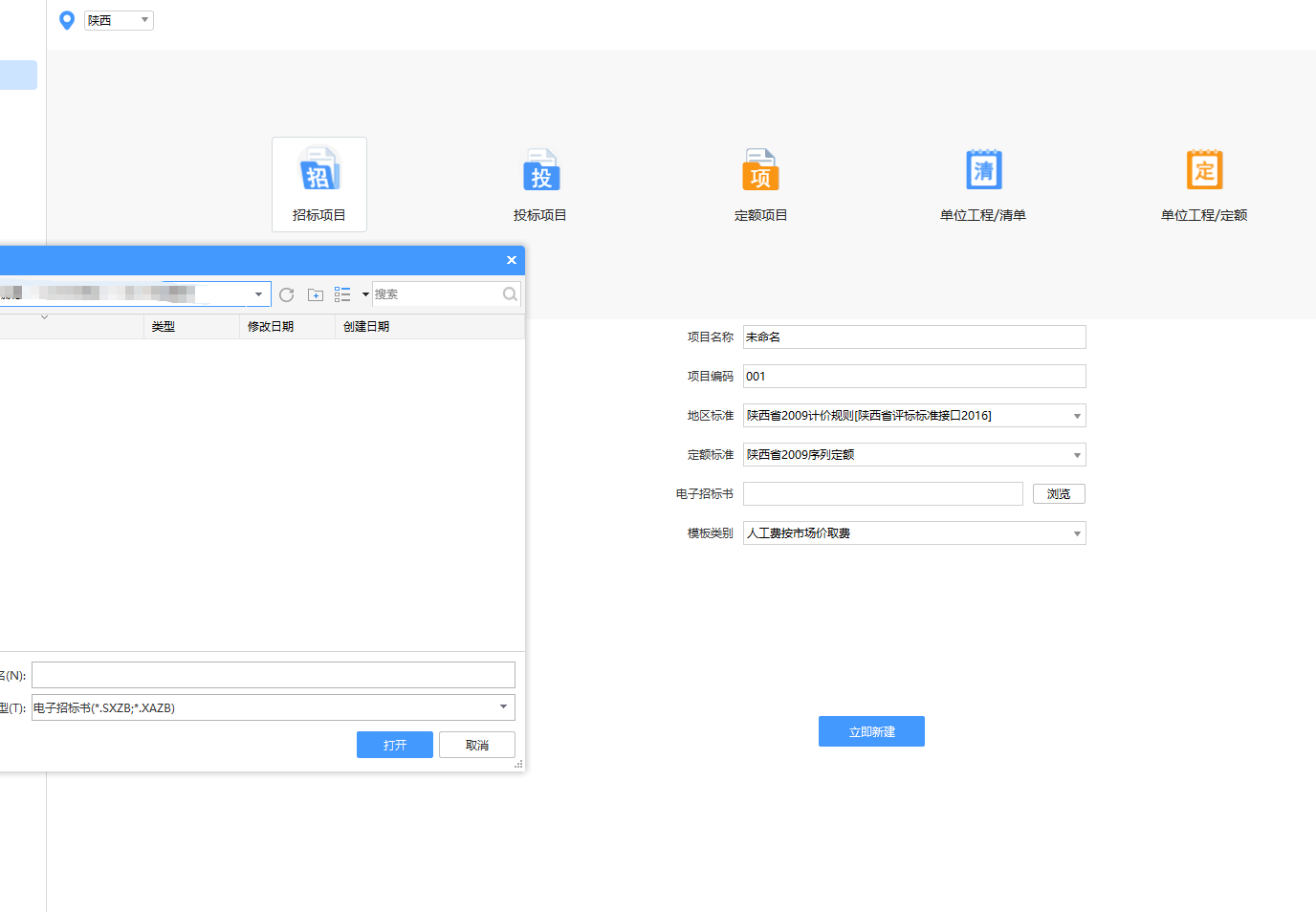
Task: Click the location pin icon beside 陕西
Action: (66, 19)
